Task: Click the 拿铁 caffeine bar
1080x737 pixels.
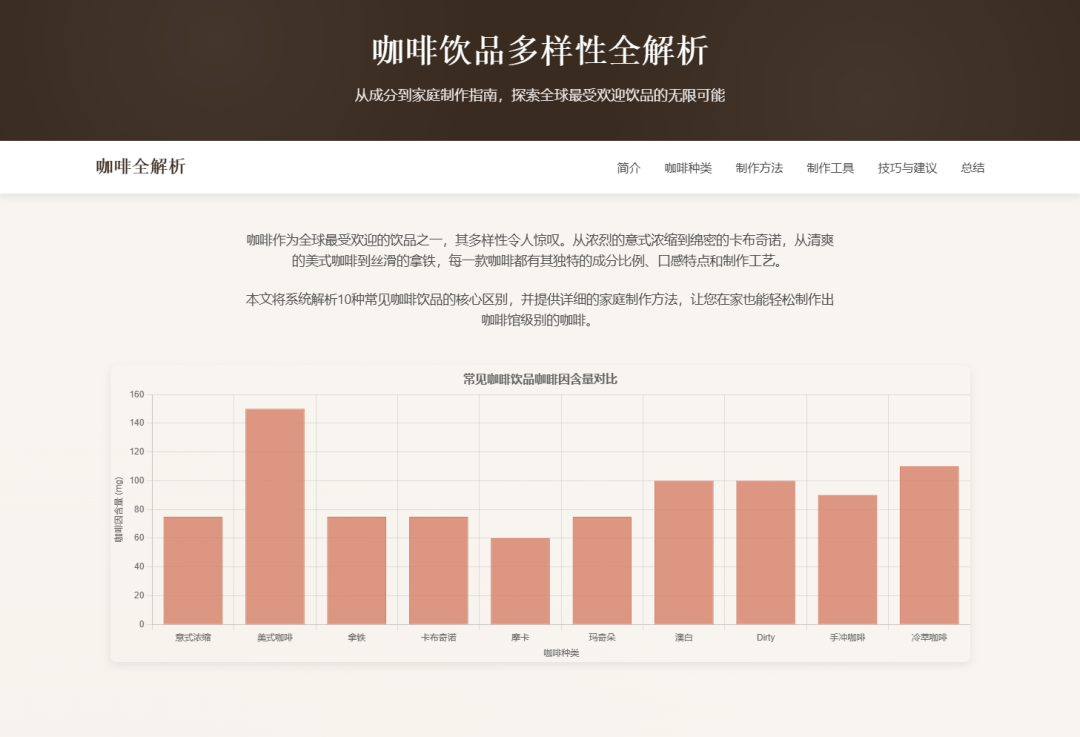Action: tap(357, 570)
